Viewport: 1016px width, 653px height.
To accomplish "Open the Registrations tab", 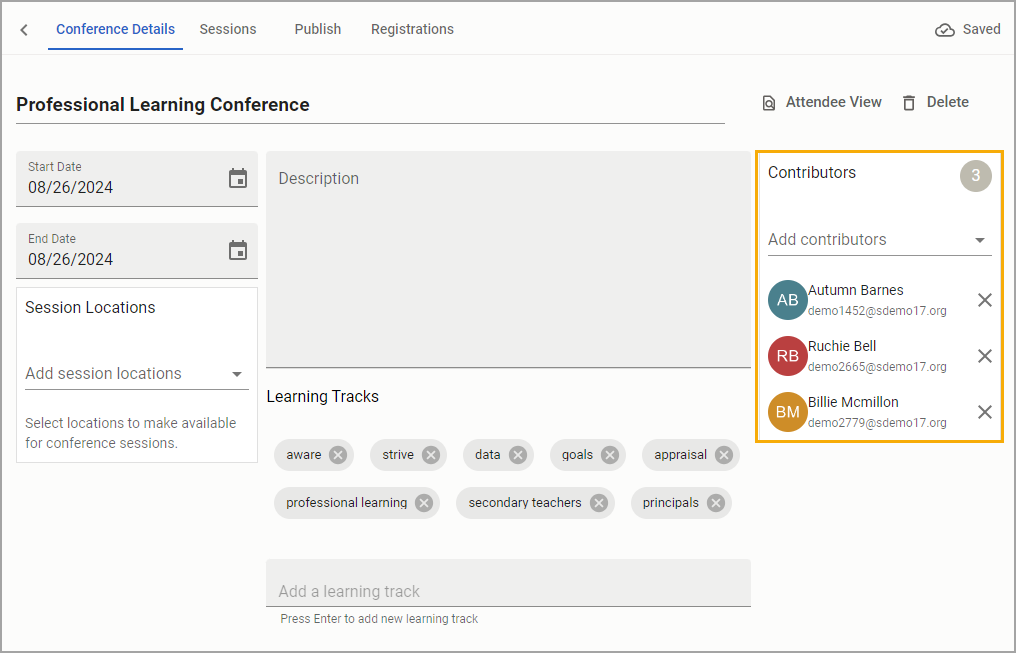I will tap(412, 29).
